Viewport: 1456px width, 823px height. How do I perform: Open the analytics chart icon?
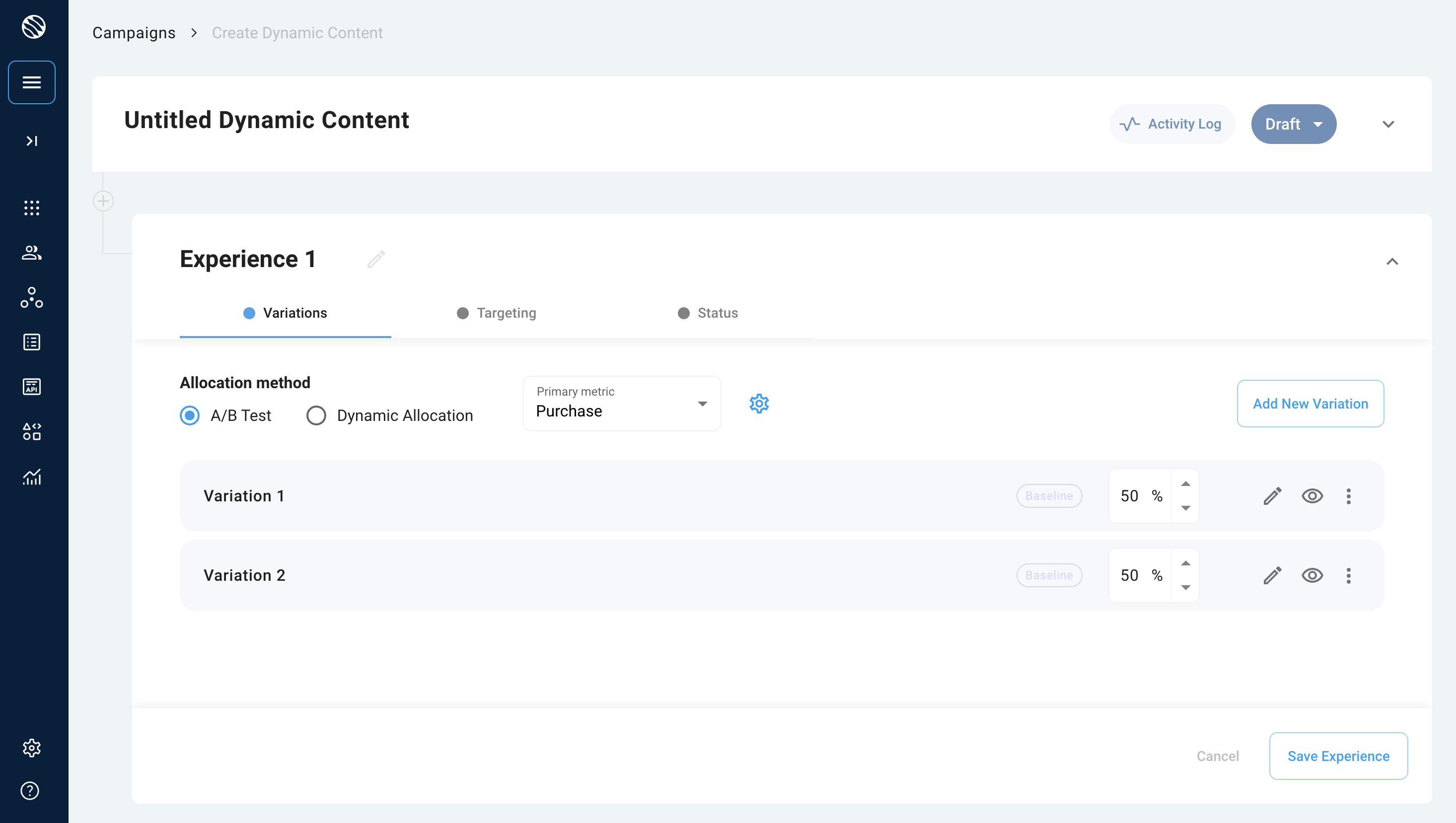click(x=32, y=477)
